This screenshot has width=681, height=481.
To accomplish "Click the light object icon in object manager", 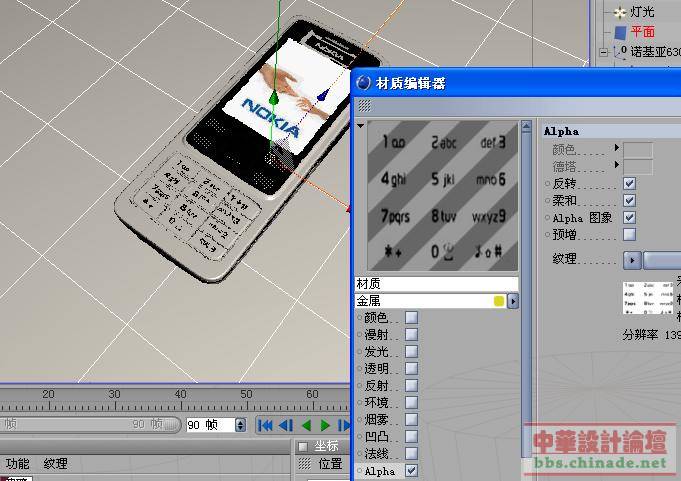I will [619, 12].
